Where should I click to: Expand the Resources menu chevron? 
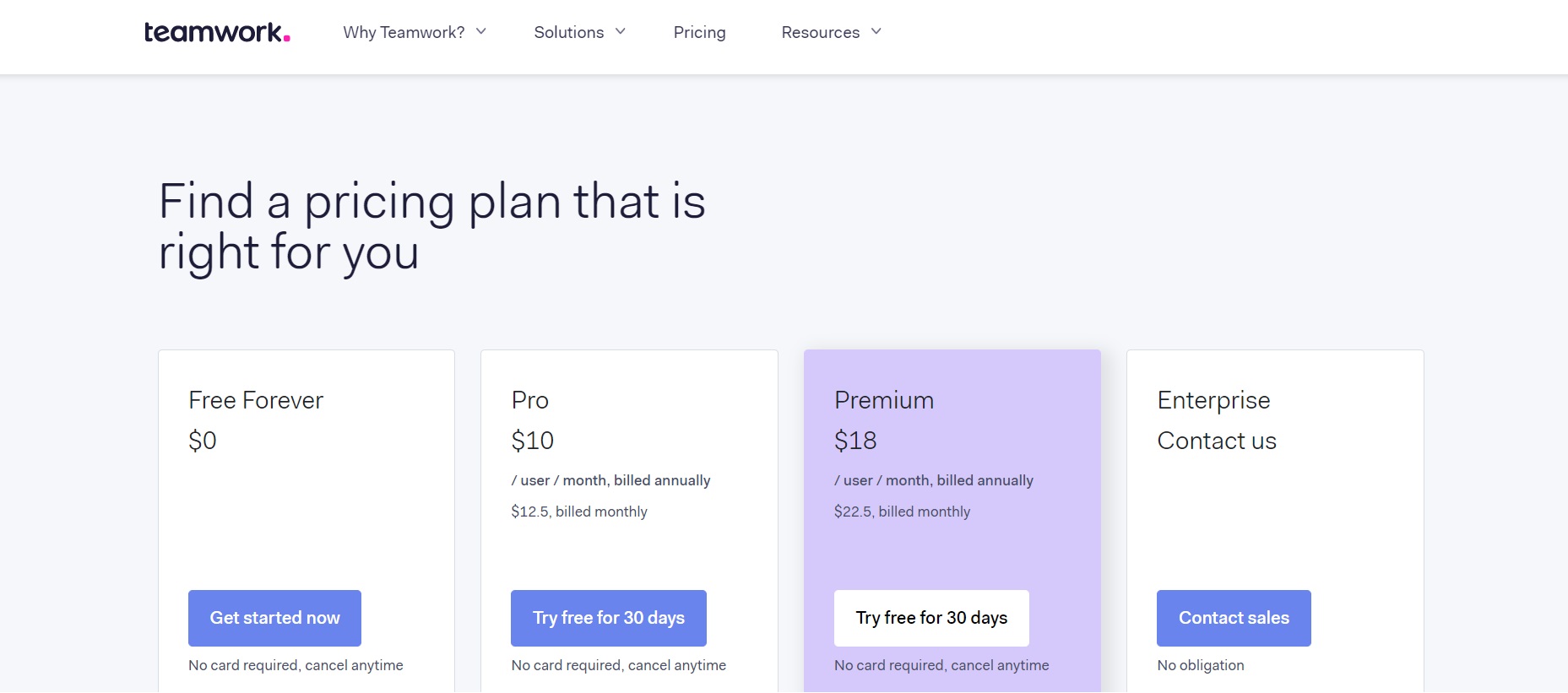pyautogui.click(x=876, y=31)
